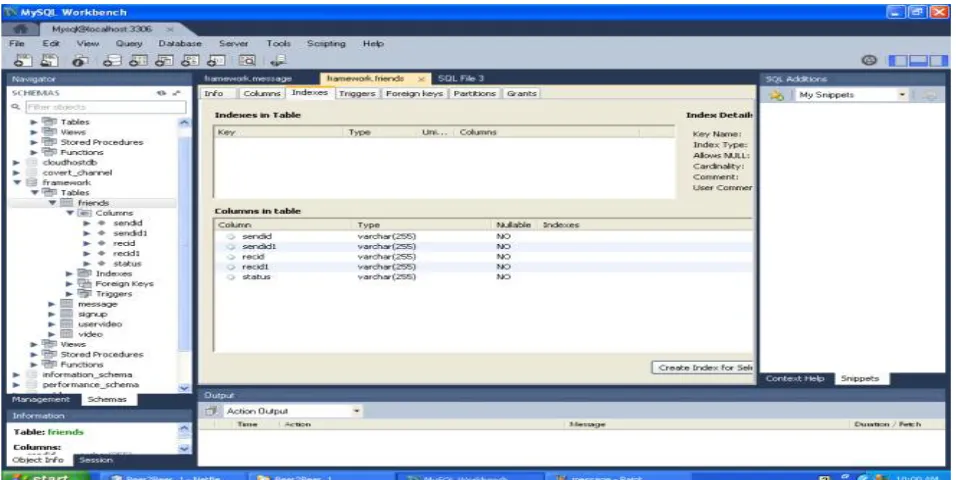Collapse the friends table node
The image size is (956, 480).
(x=52, y=202)
